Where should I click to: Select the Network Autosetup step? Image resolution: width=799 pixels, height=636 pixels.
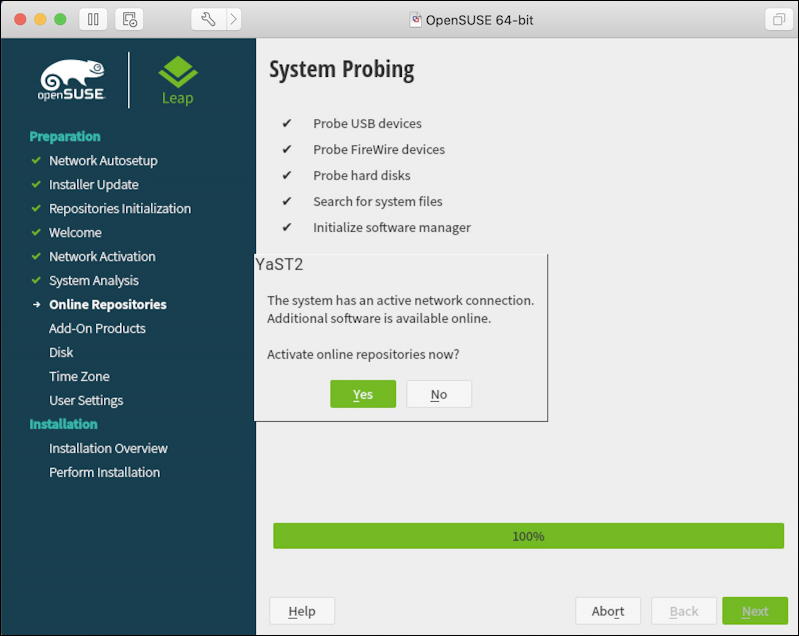click(103, 161)
